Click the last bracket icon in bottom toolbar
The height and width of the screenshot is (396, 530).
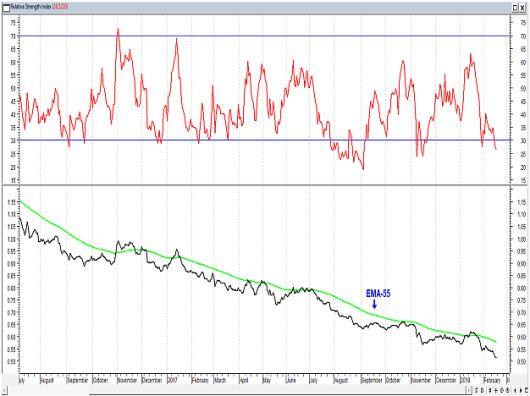[x=526, y=390]
